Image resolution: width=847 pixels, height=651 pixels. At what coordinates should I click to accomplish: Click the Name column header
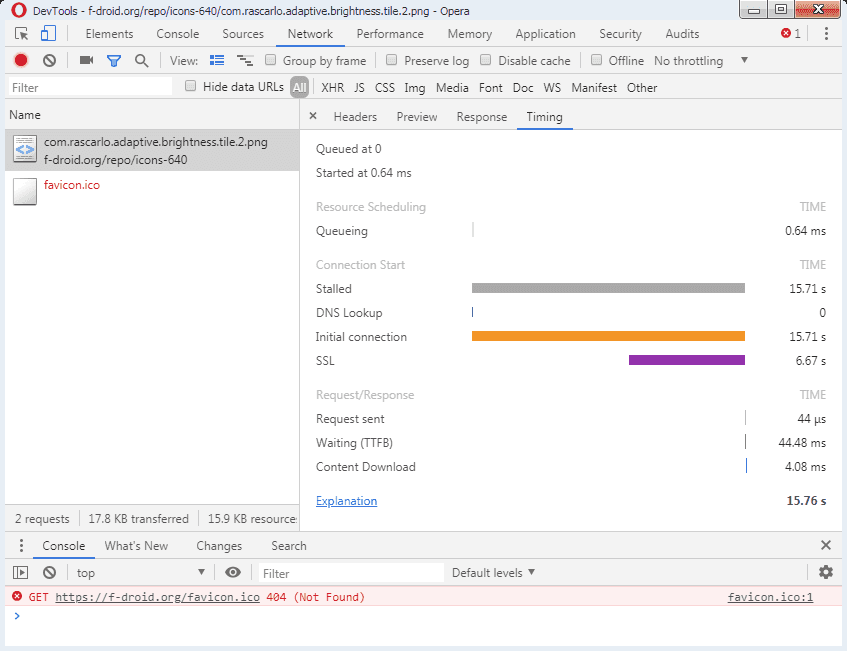point(152,115)
